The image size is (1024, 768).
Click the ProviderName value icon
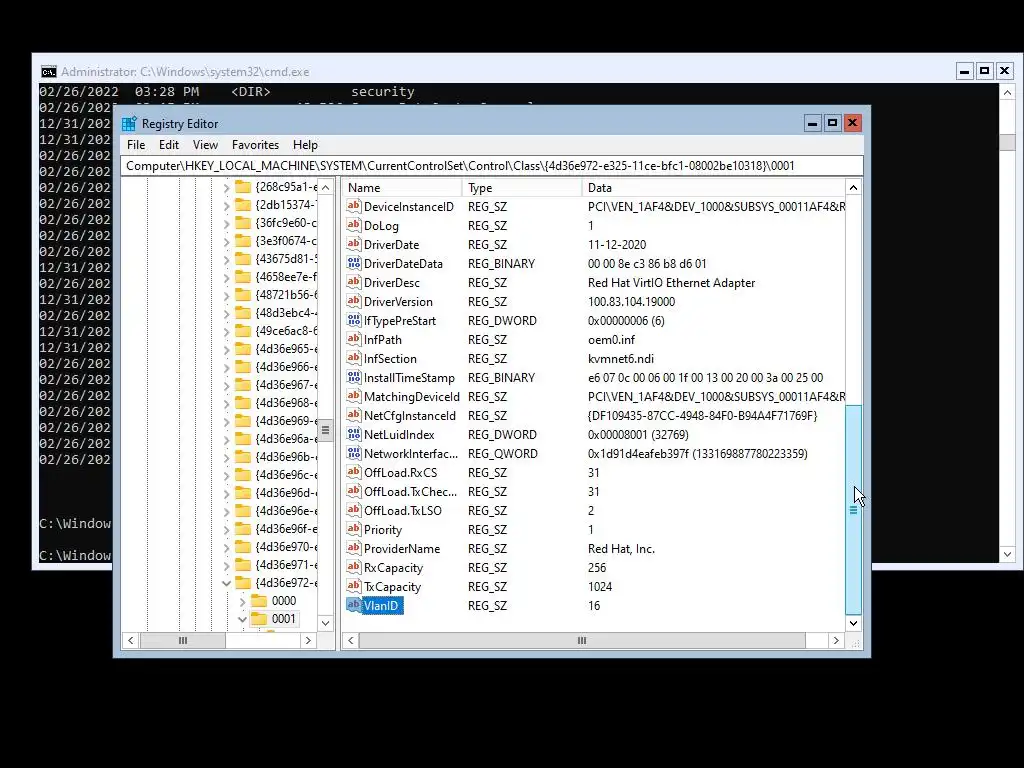(x=353, y=548)
